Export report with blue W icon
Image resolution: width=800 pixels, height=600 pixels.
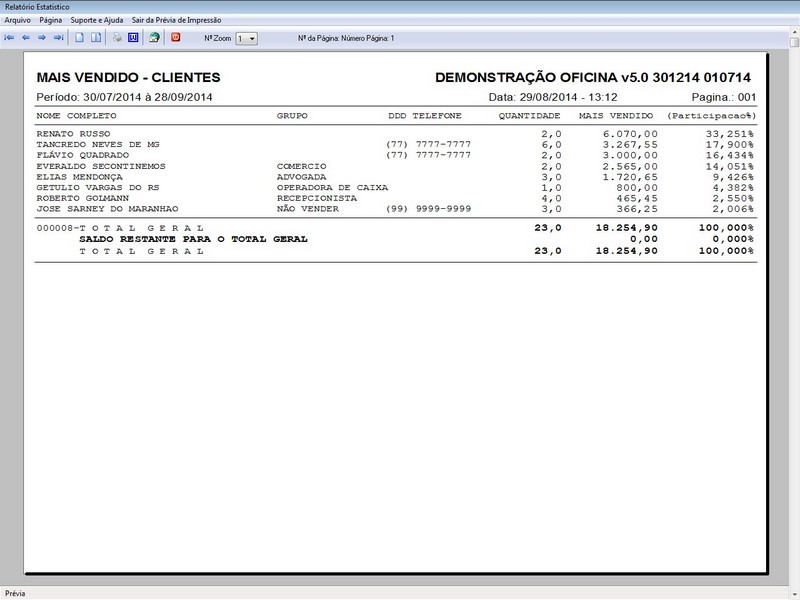click(x=133, y=38)
